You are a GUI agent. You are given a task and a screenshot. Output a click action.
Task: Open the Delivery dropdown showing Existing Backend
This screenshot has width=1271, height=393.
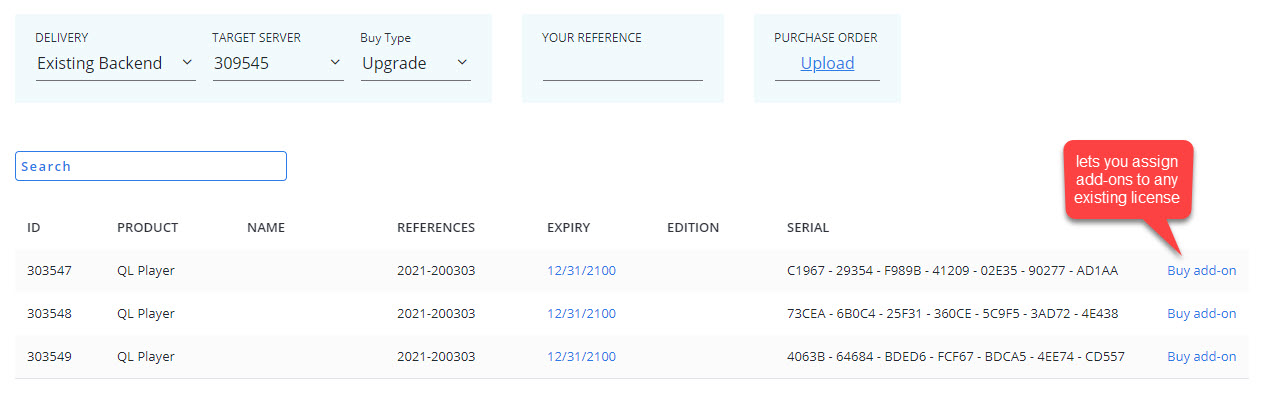pyautogui.click(x=115, y=64)
